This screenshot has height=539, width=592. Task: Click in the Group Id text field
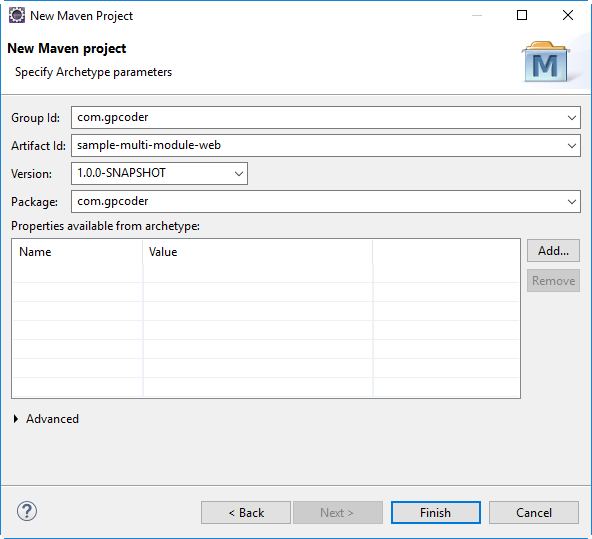(x=319, y=118)
